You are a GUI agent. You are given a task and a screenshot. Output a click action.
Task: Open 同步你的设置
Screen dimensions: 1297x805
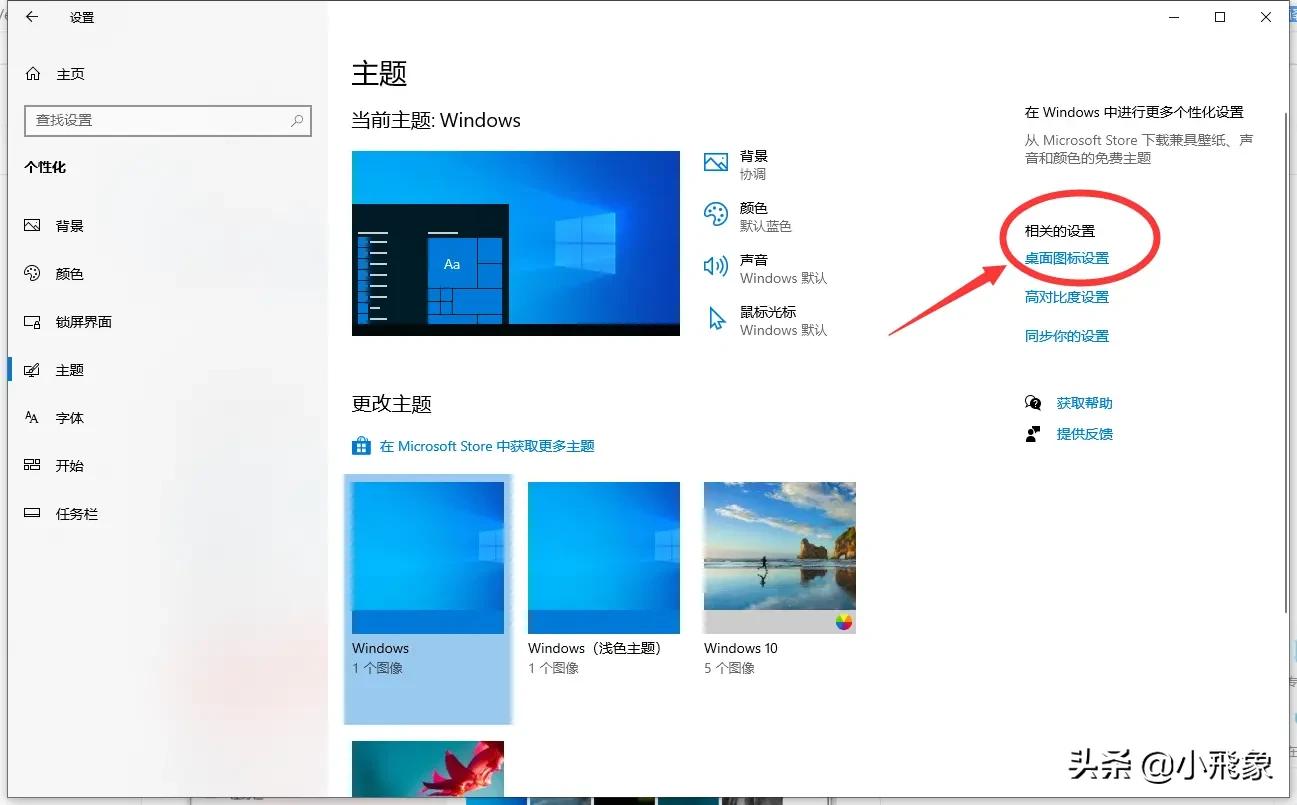point(1066,335)
